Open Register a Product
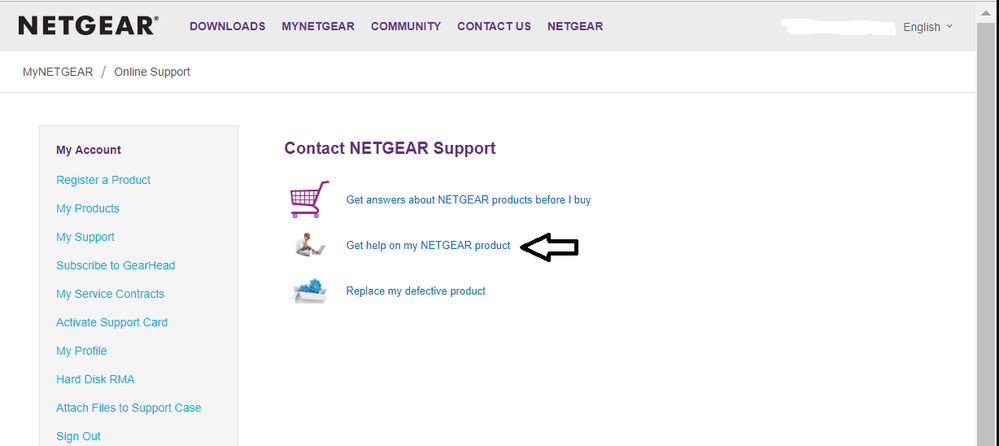999x446 pixels. 103,180
